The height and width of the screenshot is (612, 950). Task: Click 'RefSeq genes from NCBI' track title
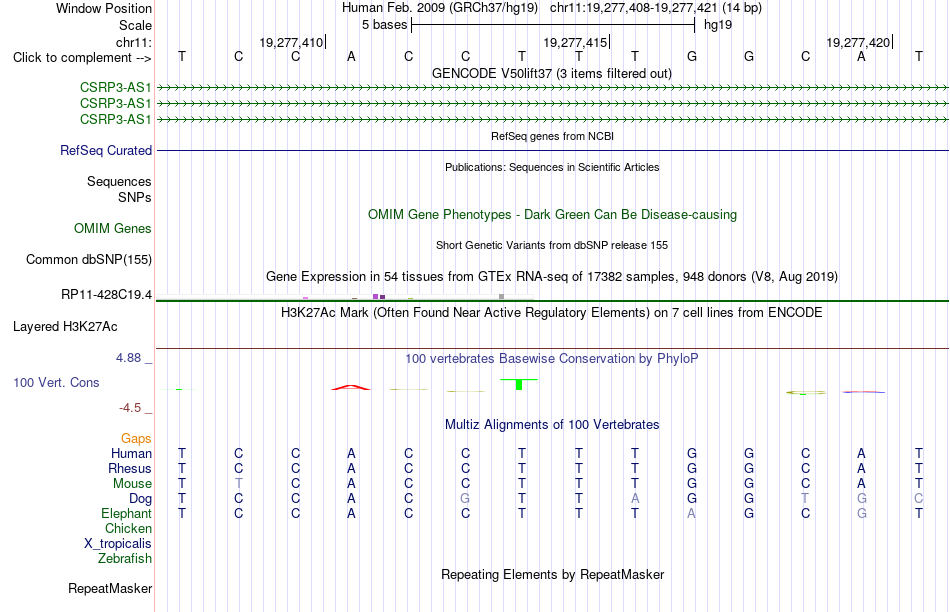point(553,136)
